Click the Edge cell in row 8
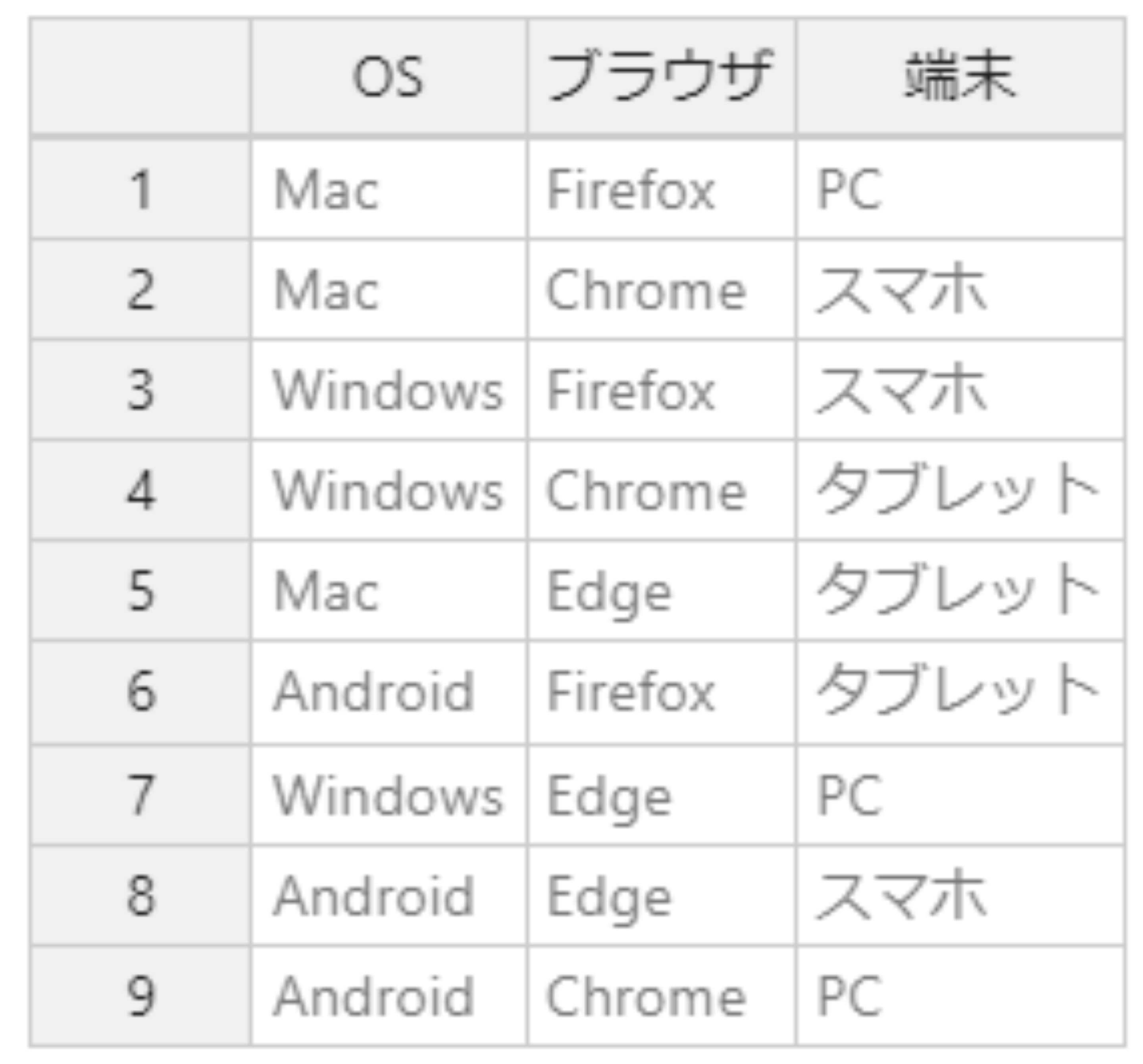The image size is (1143, 1064). pyautogui.click(x=662, y=896)
